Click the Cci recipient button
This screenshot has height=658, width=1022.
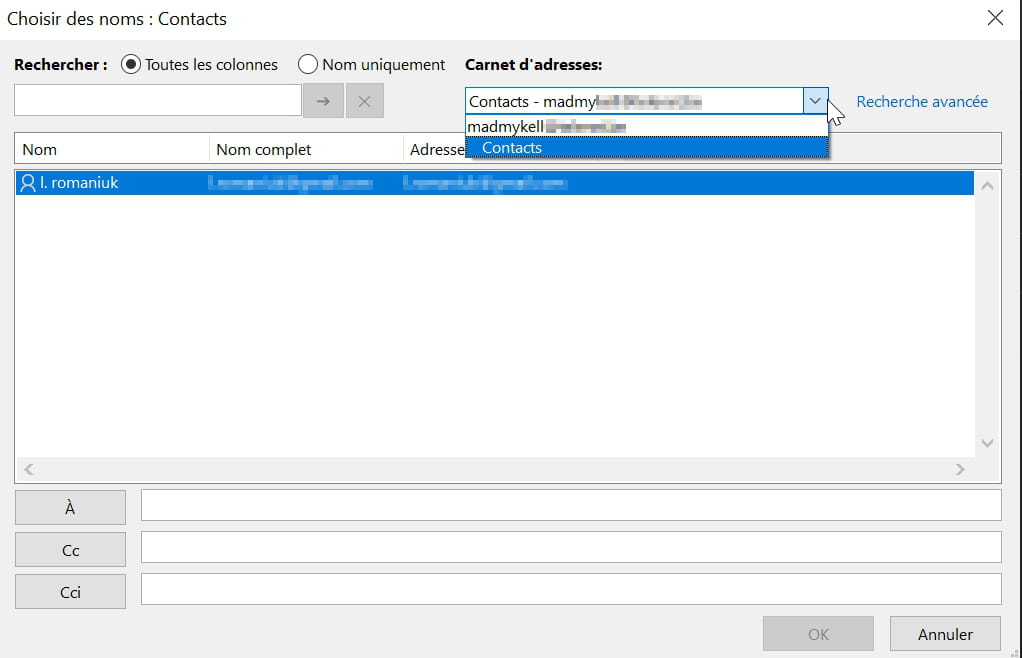(70, 592)
